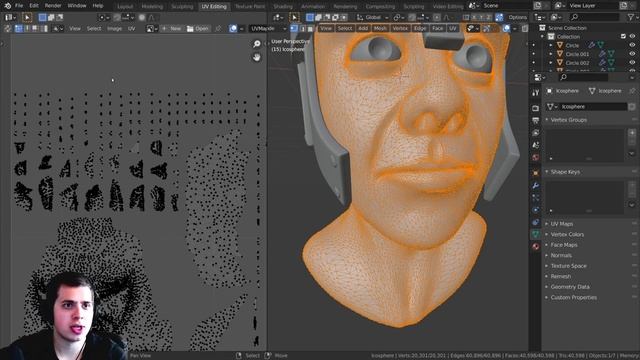640x360 pixels.
Task: Expand the Circle object in outliner
Action: pyautogui.click(x=551, y=45)
